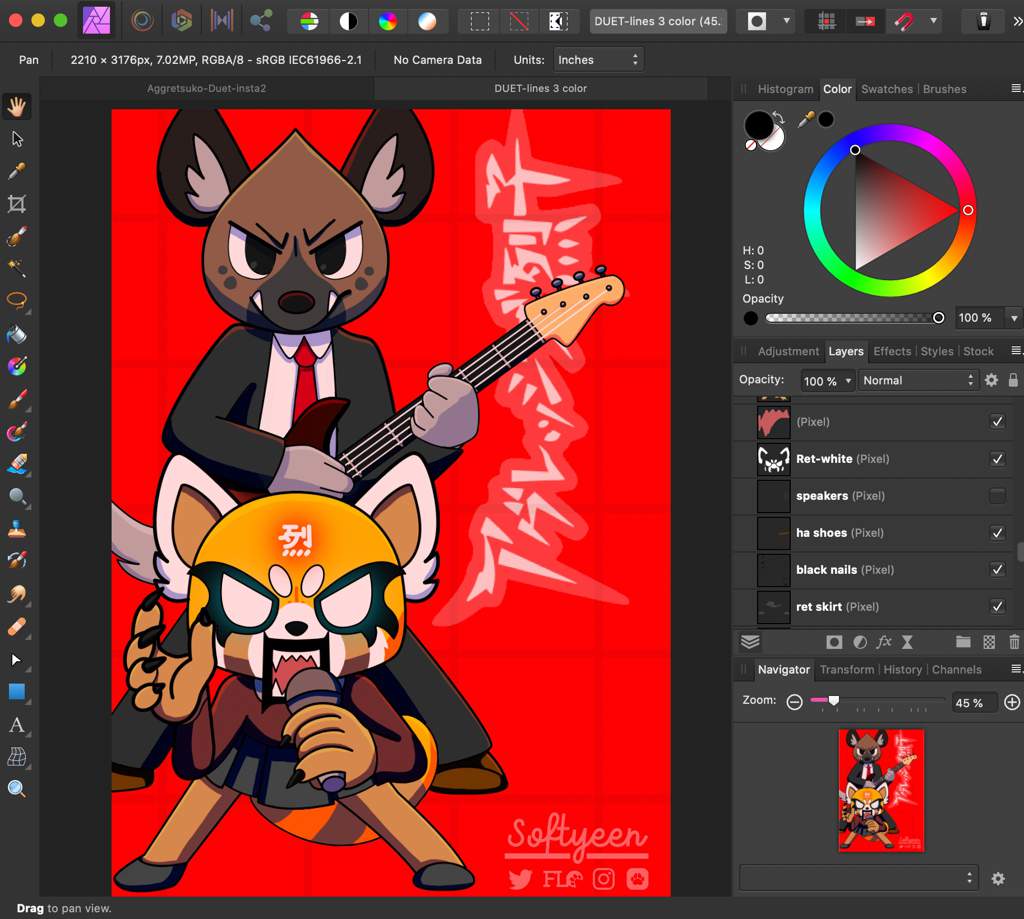Show the speakers layer
This screenshot has width=1024, height=919.
point(997,496)
